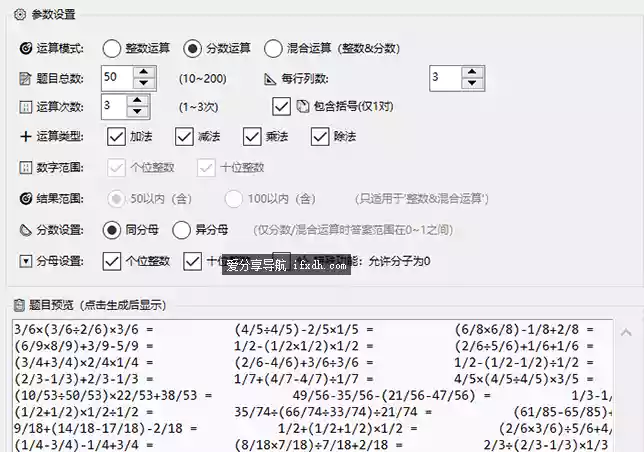The image size is (644, 452).
Task: Click preview problem 9/18+(14/18-17/18)-2/18
Action: pyautogui.click(x=106, y=428)
